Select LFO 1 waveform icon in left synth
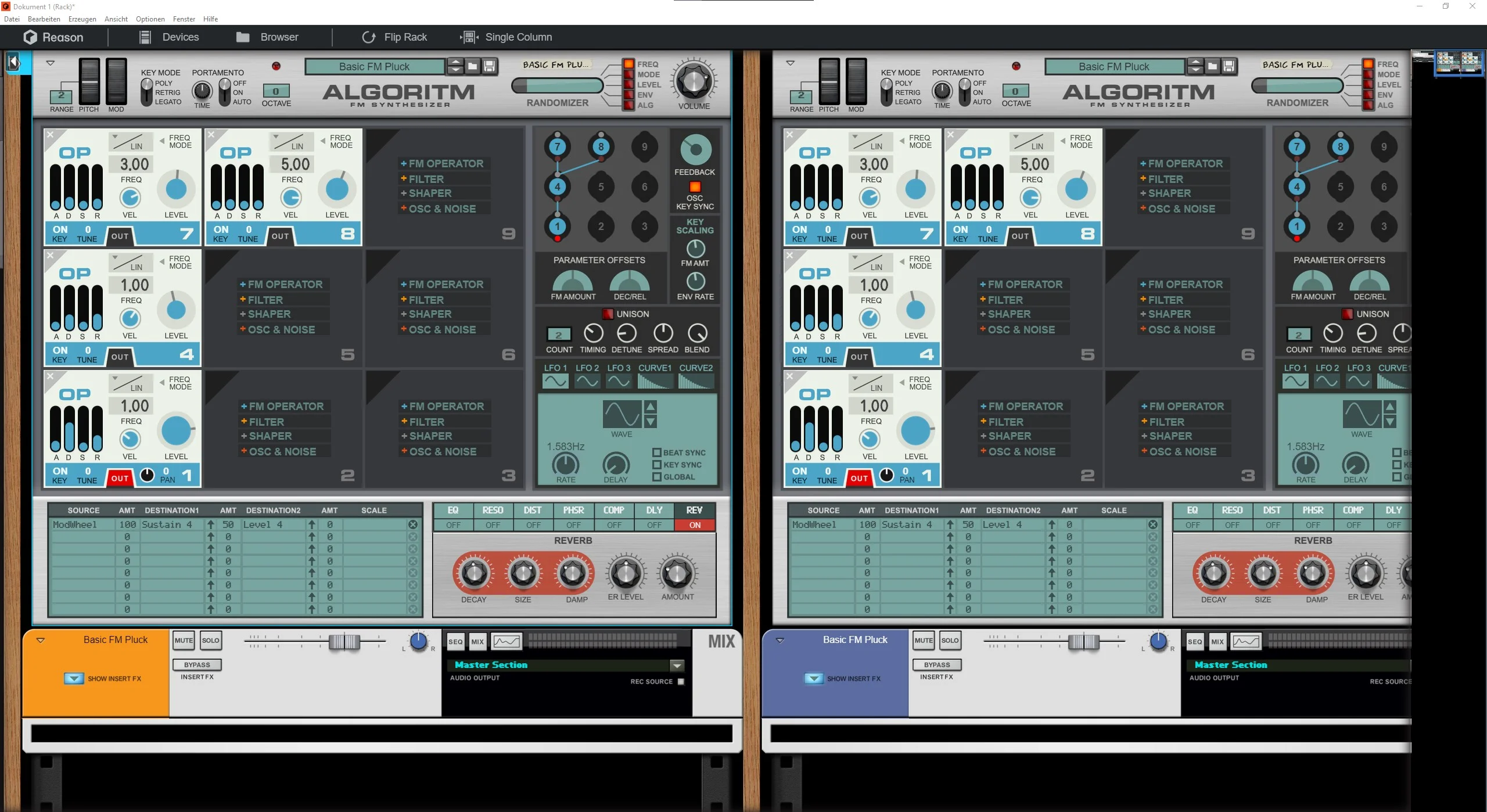1487x812 pixels. [x=555, y=381]
